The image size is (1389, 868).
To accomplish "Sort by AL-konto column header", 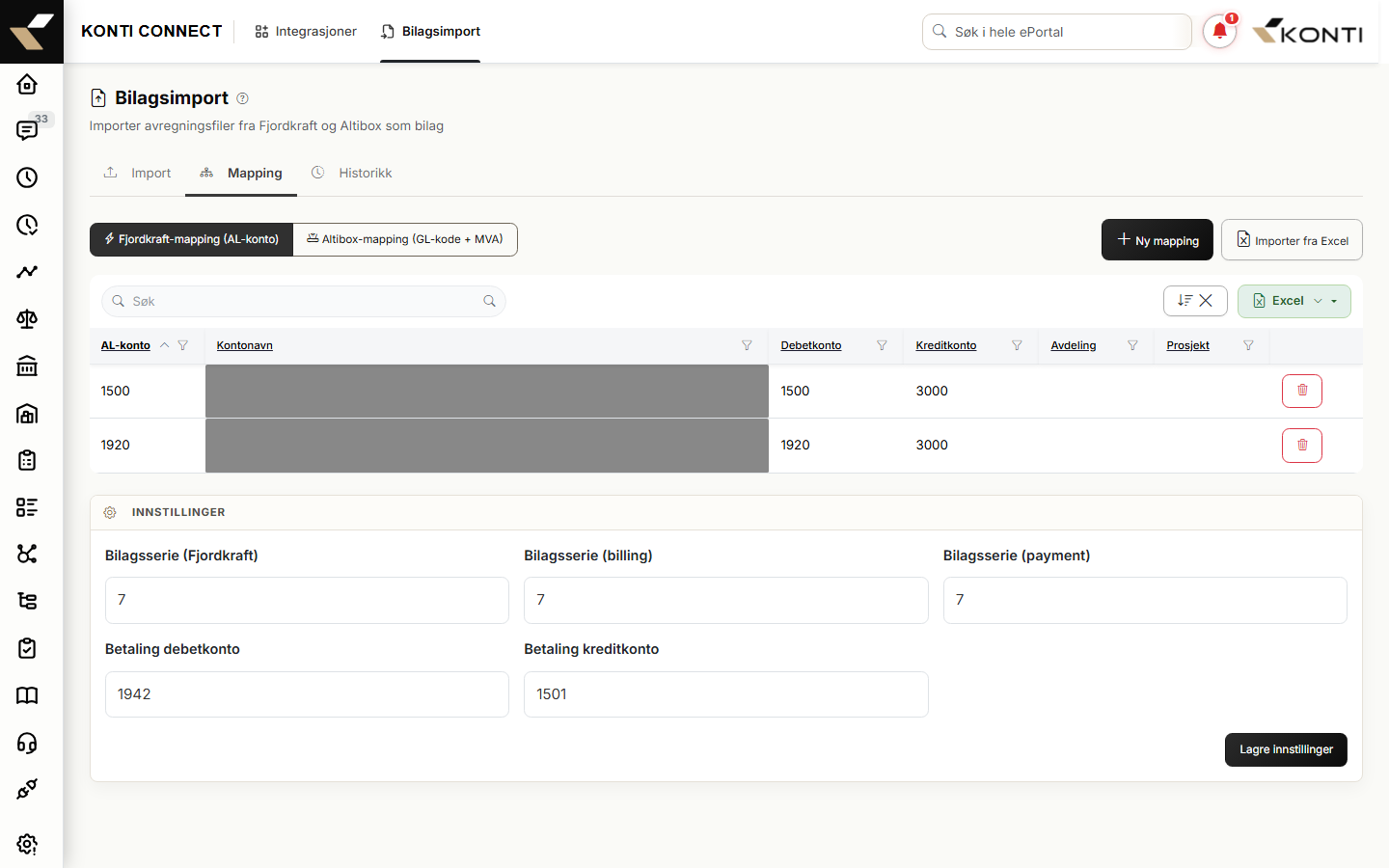I will 125,345.
